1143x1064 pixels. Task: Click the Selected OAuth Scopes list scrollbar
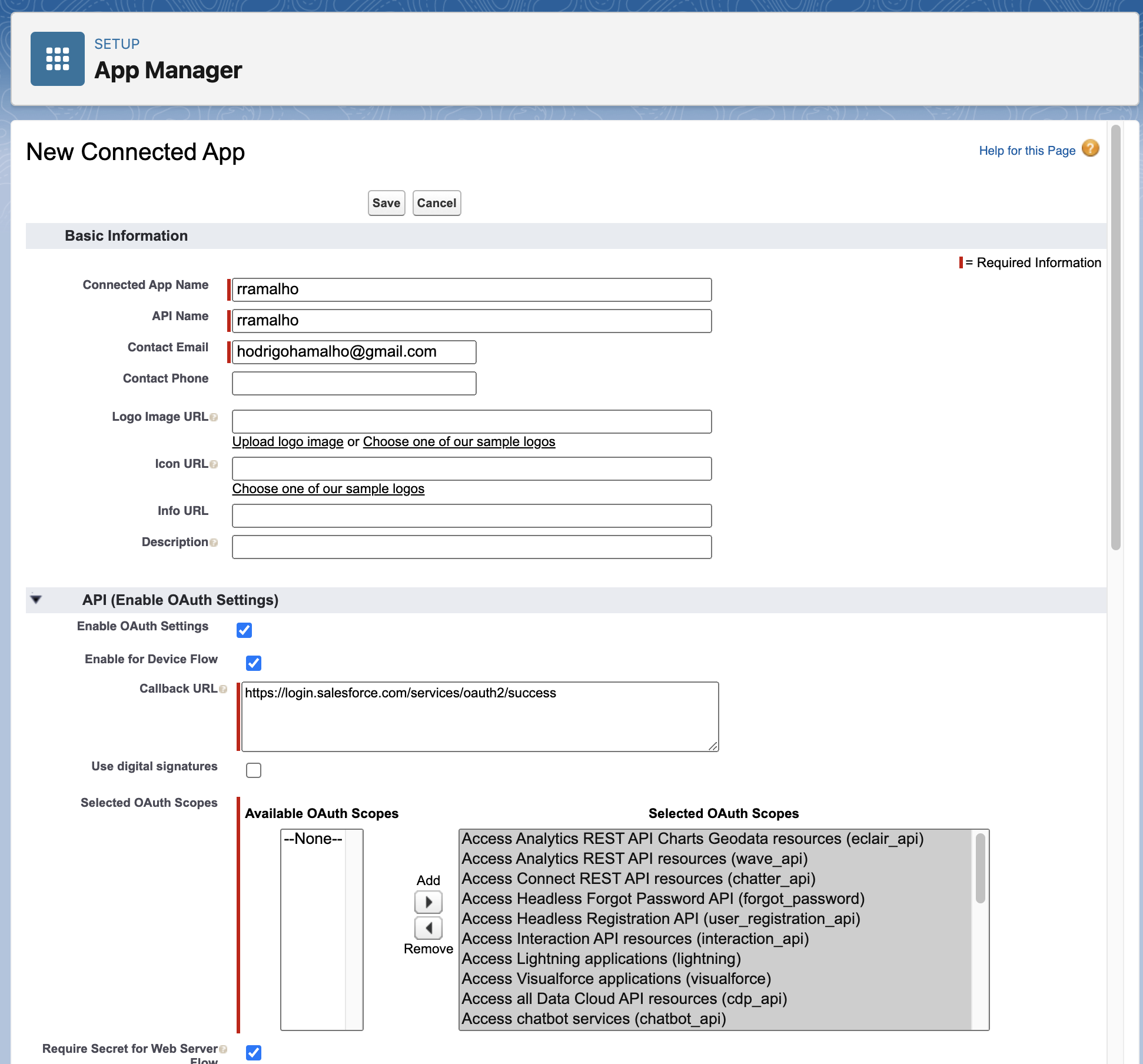point(980,869)
